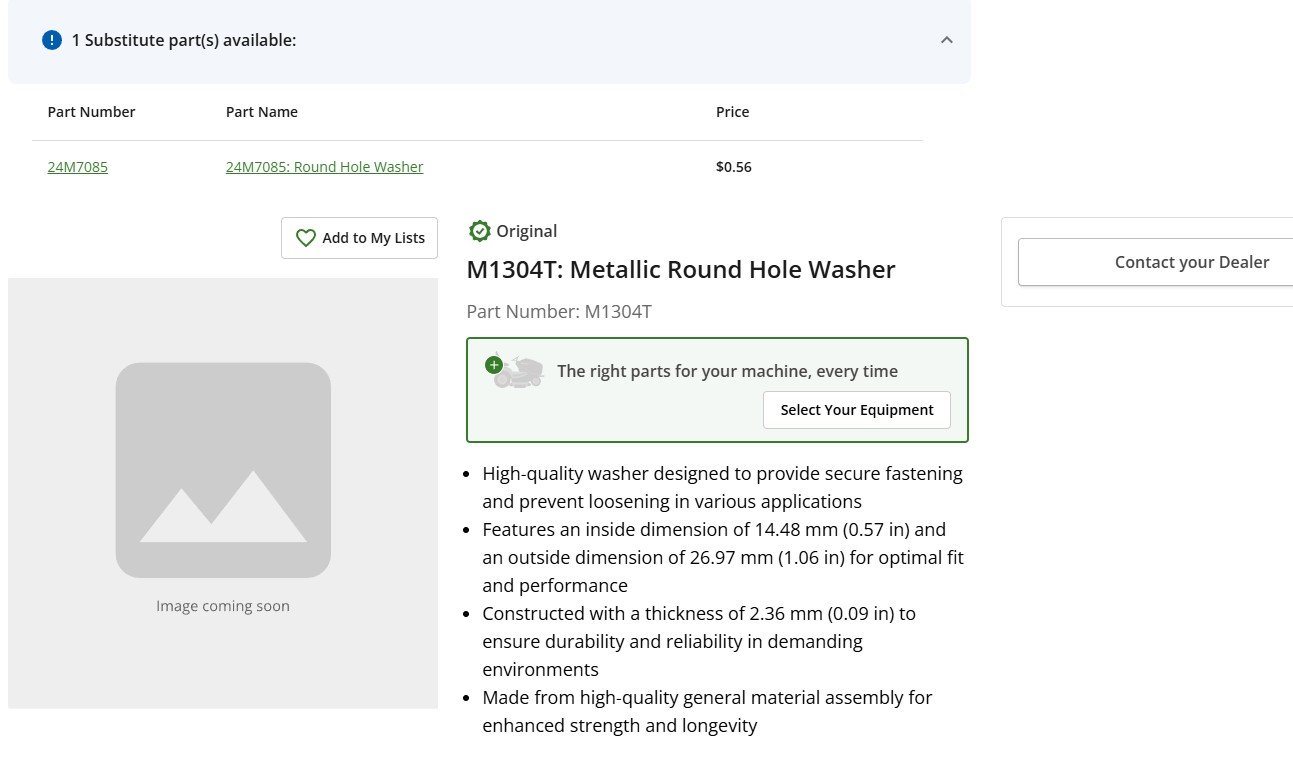
Task: Click the Part Number column header
Action: coord(92,112)
